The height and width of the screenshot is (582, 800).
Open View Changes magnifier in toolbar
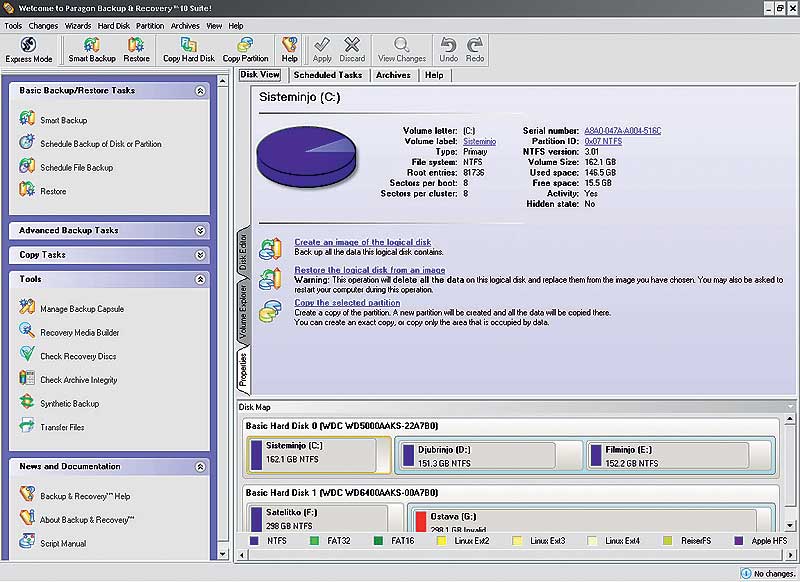coord(402,49)
